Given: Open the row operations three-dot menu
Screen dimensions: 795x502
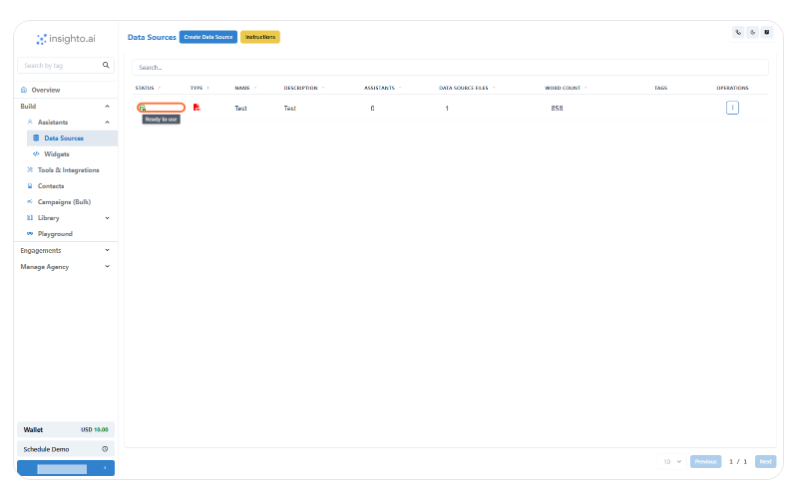Looking at the screenshot, I should click(x=732, y=107).
